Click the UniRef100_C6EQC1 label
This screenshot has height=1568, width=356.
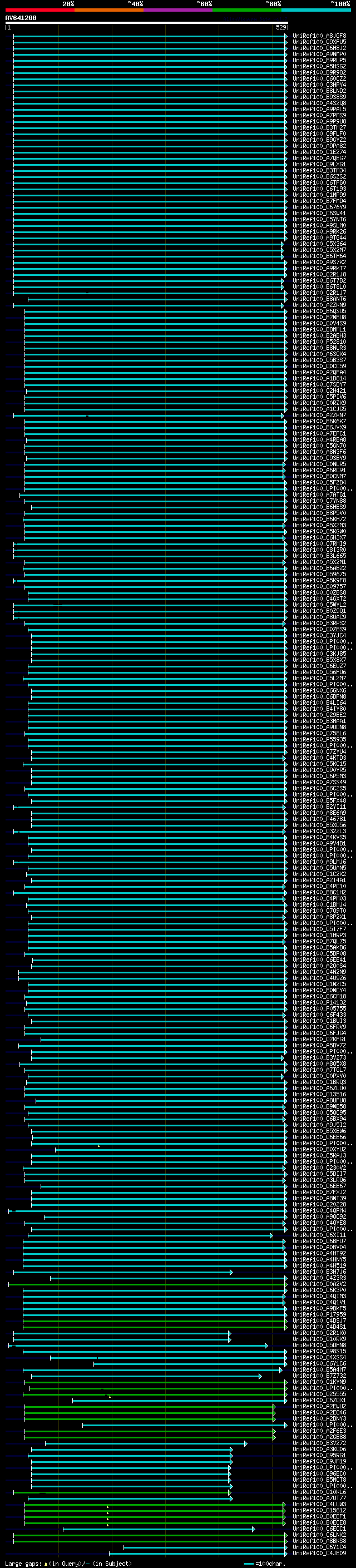[319, 1529]
